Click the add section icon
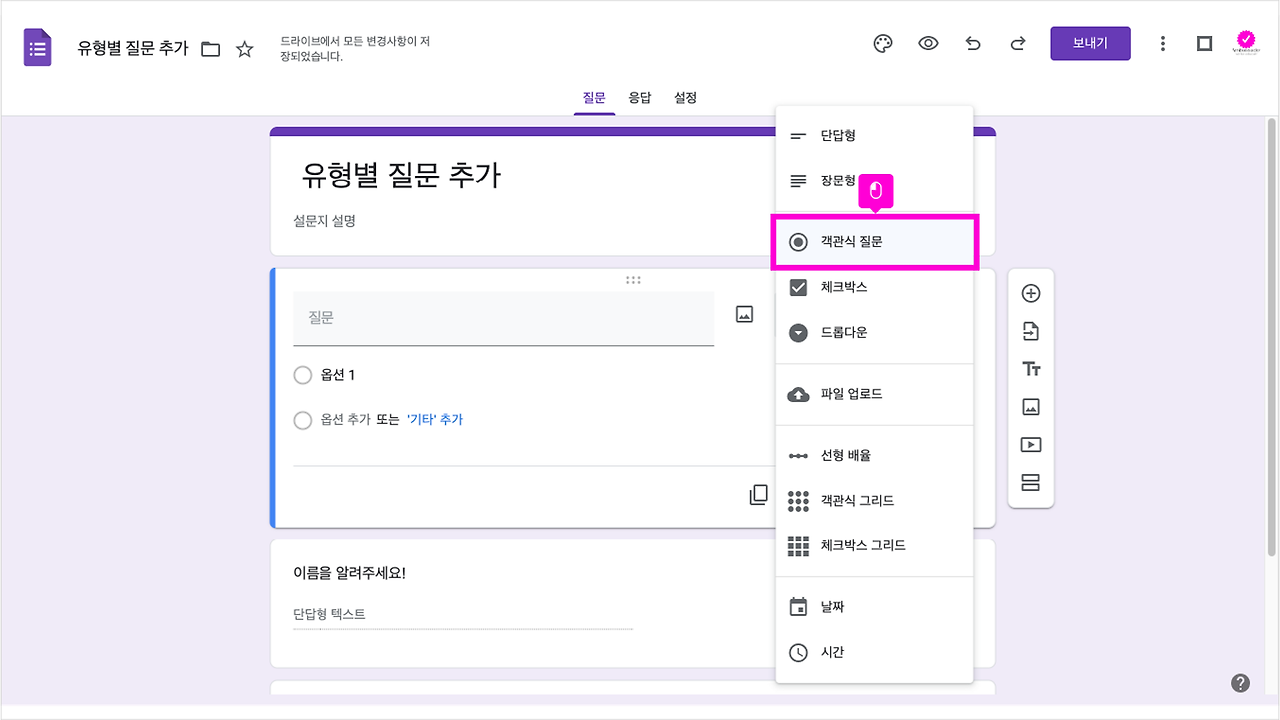Image resolution: width=1280 pixels, height=720 pixels. coord(1030,482)
